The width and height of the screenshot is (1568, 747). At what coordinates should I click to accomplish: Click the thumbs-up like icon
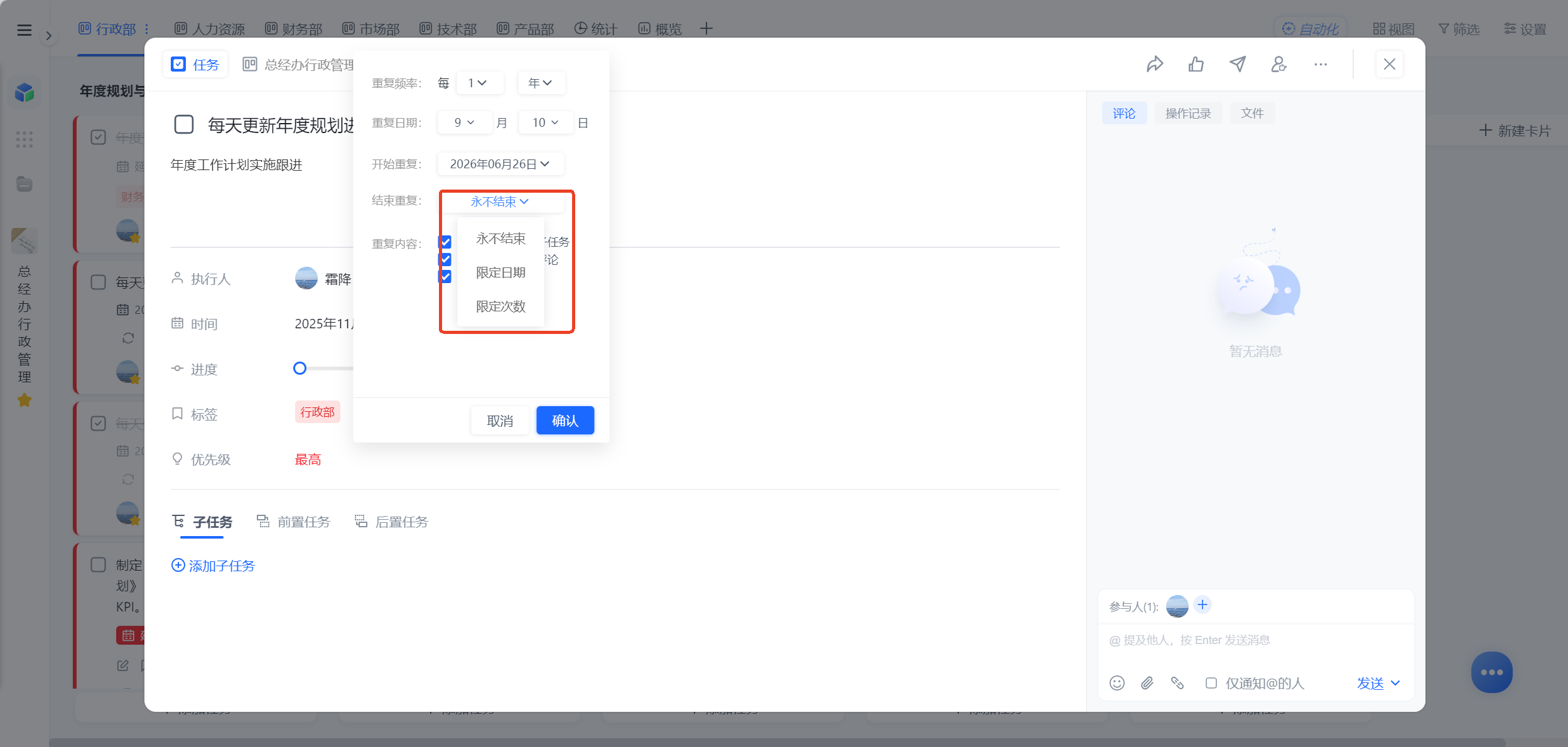[x=1196, y=64]
